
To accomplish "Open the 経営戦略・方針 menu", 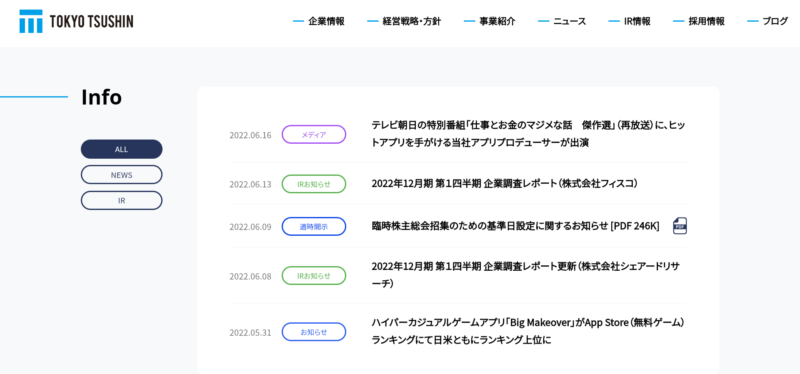I will pos(411,21).
